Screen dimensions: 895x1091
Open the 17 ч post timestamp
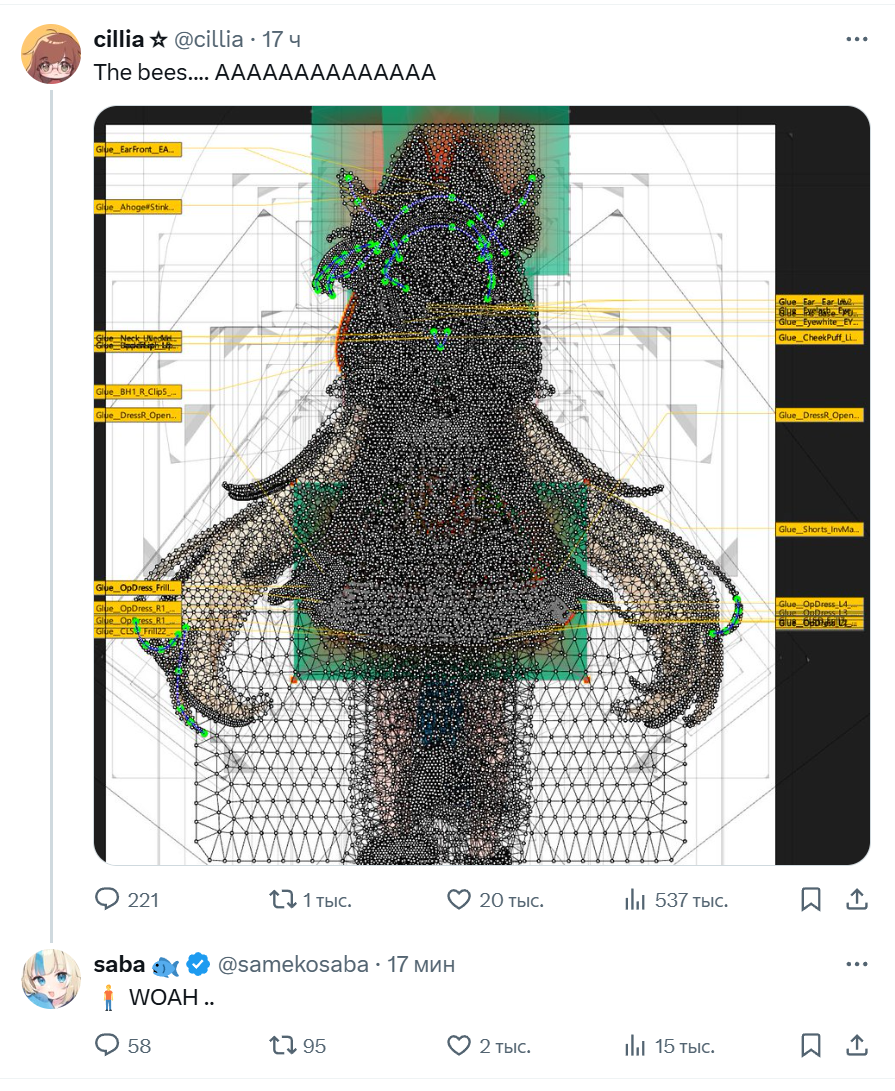coord(282,40)
